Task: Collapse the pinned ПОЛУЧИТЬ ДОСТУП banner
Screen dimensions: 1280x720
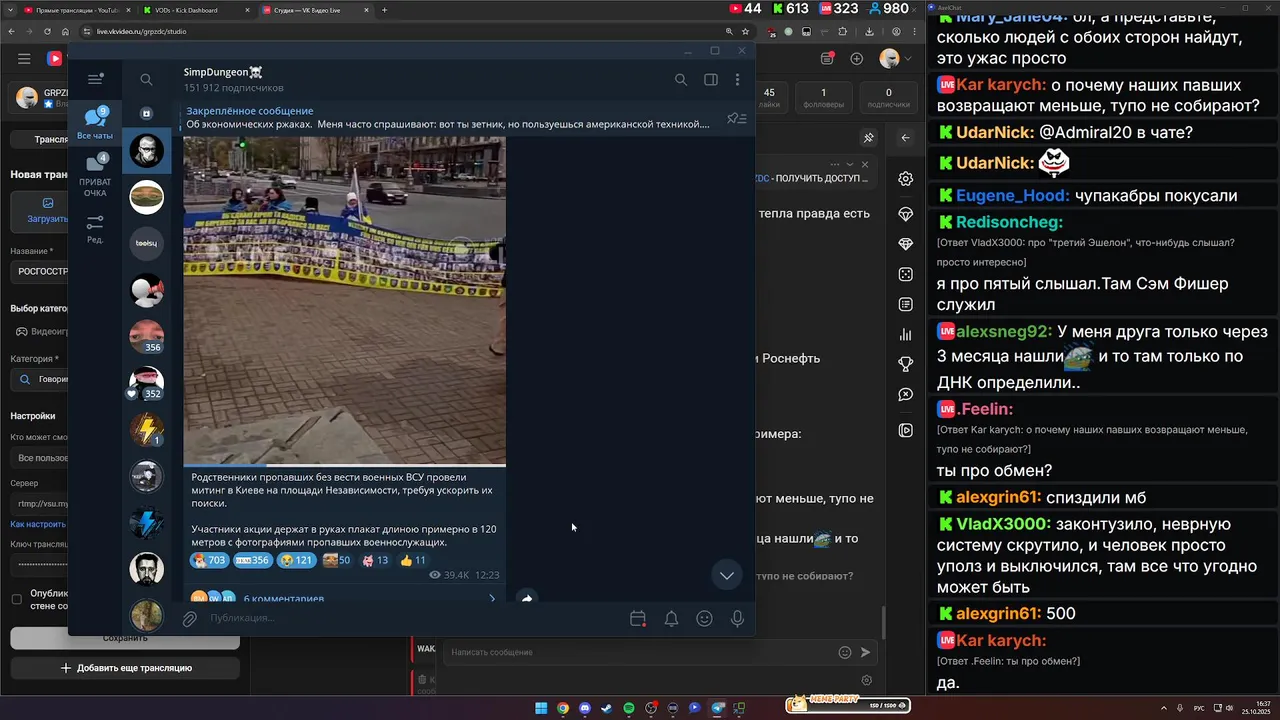Action: (x=849, y=164)
